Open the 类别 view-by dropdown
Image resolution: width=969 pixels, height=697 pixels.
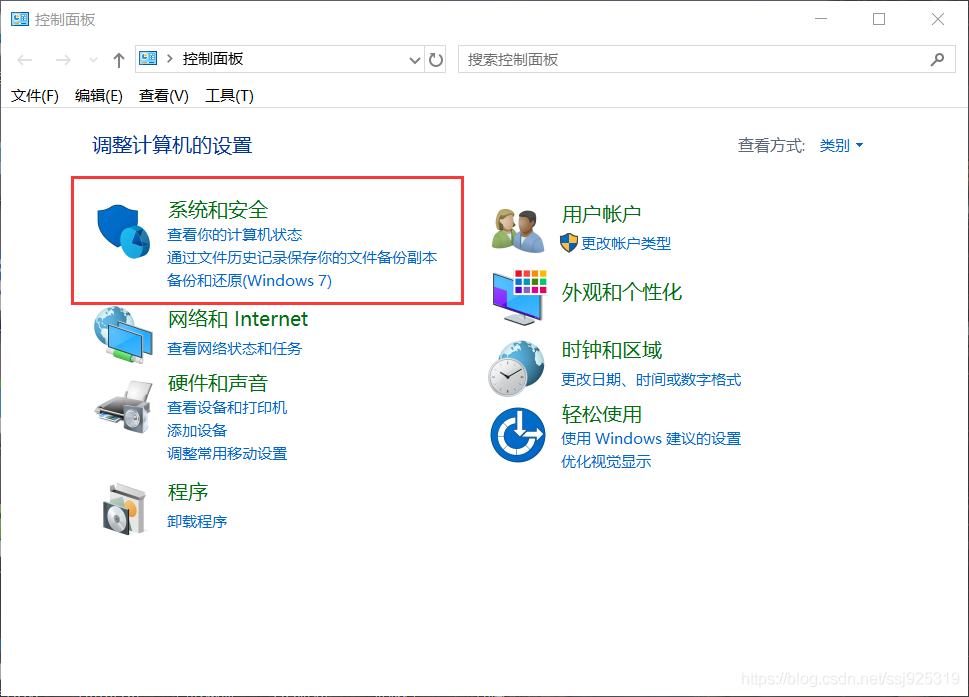[x=841, y=146]
